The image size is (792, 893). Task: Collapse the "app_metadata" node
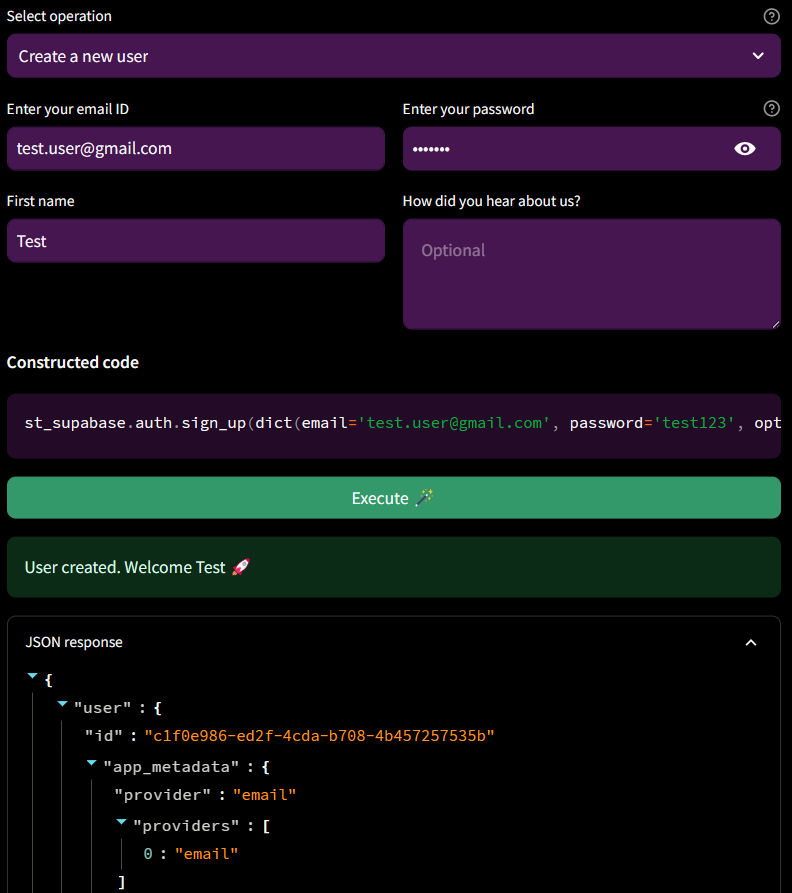tap(91, 763)
